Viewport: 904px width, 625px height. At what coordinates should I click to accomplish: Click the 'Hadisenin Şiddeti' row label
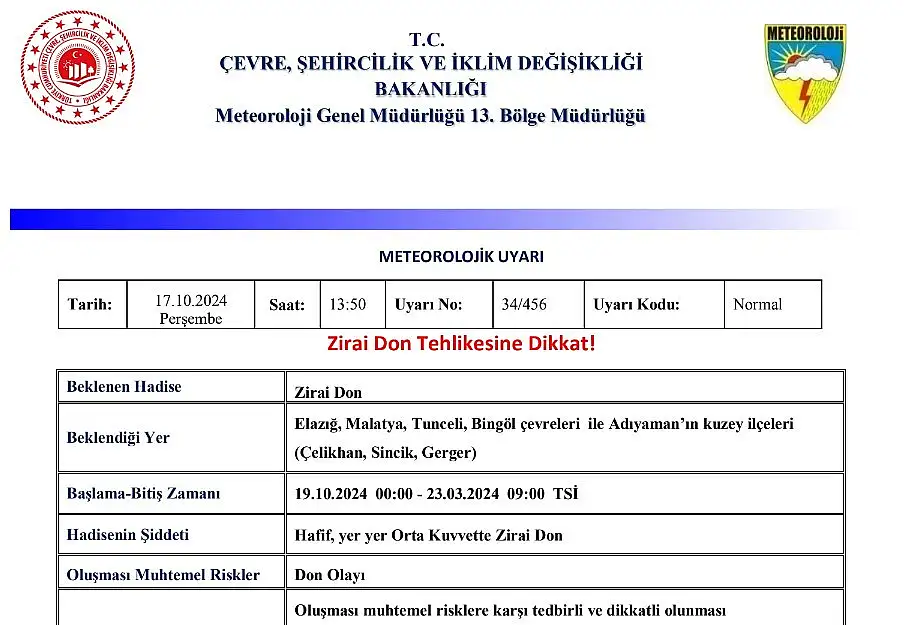click(x=127, y=534)
